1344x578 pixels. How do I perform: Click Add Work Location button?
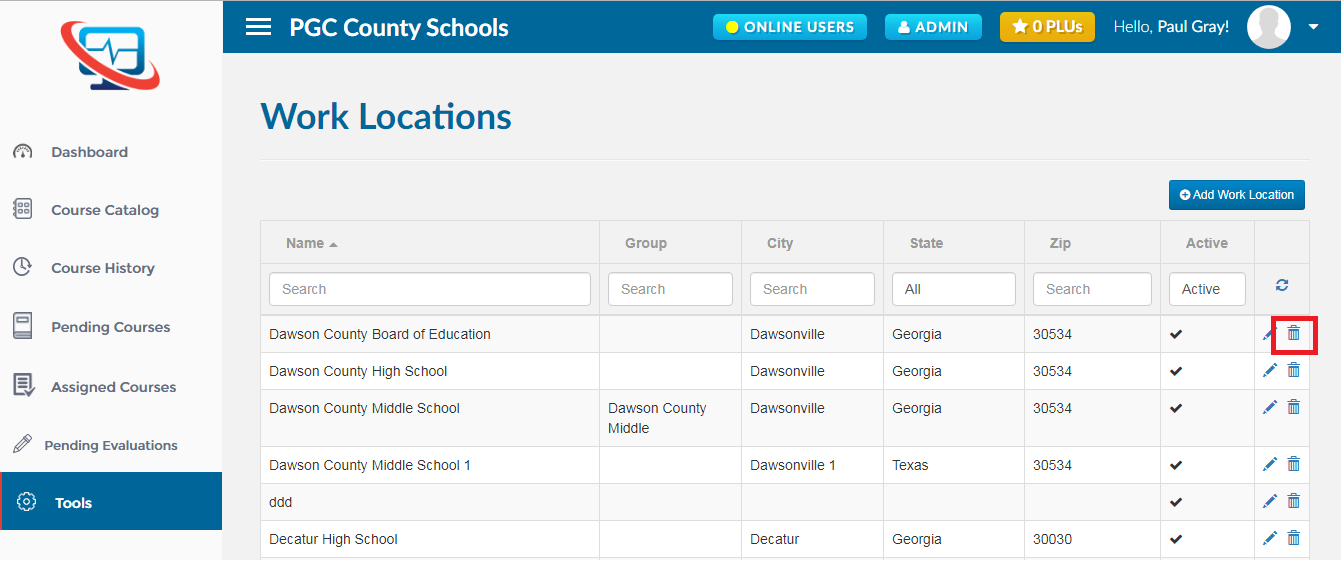[x=1237, y=195]
